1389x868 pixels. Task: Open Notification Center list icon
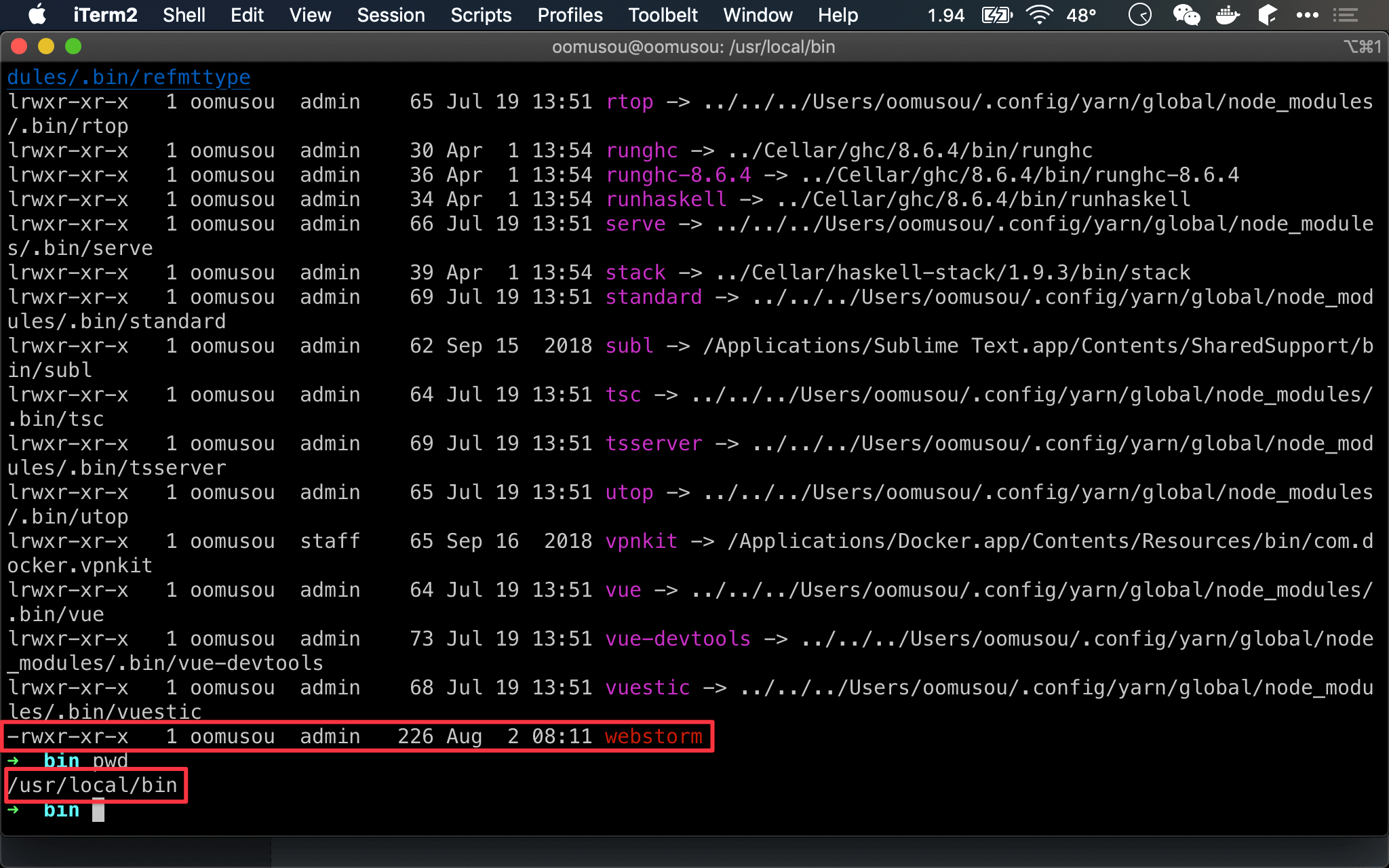click(1346, 15)
